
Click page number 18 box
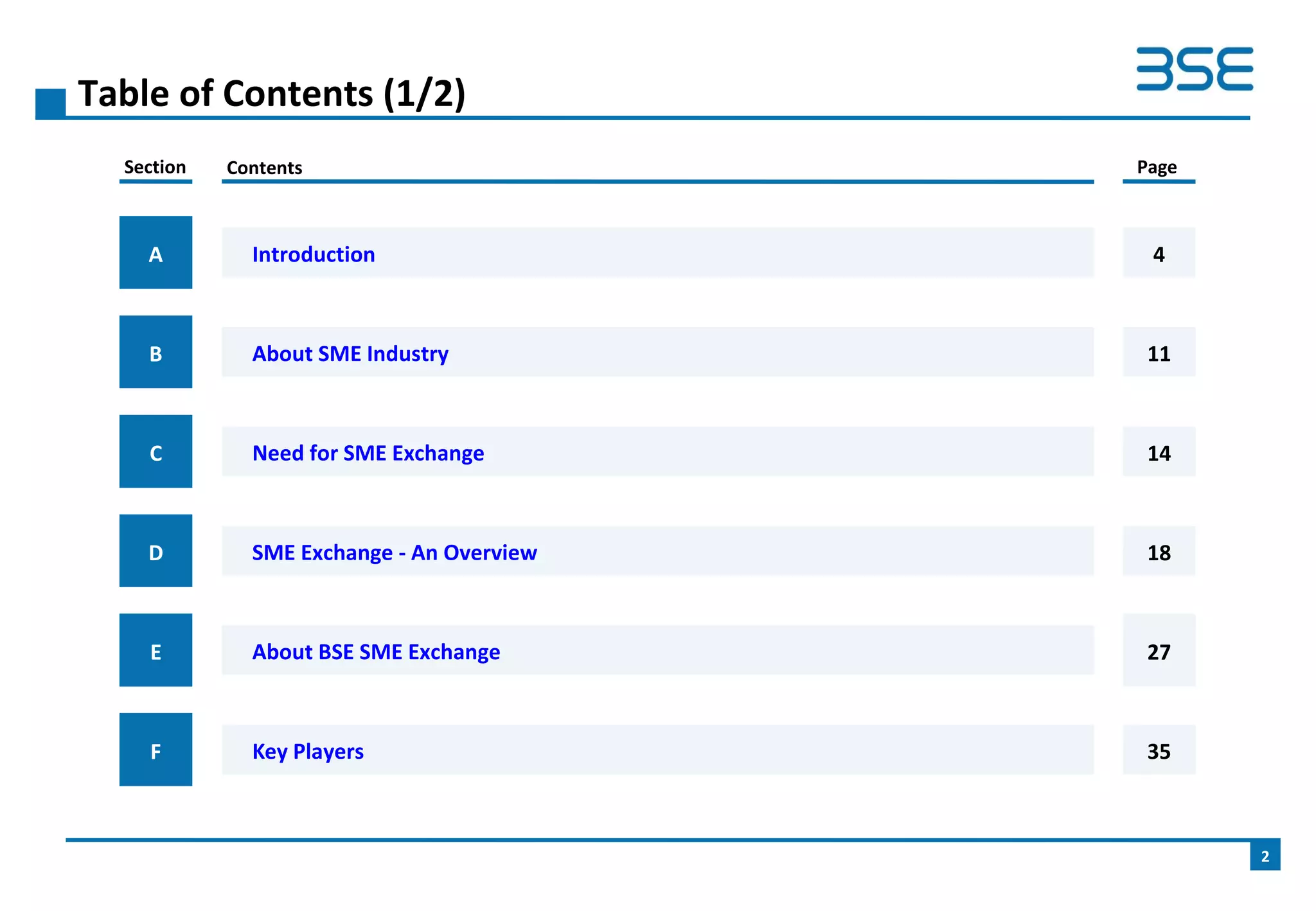(x=1159, y=552)
